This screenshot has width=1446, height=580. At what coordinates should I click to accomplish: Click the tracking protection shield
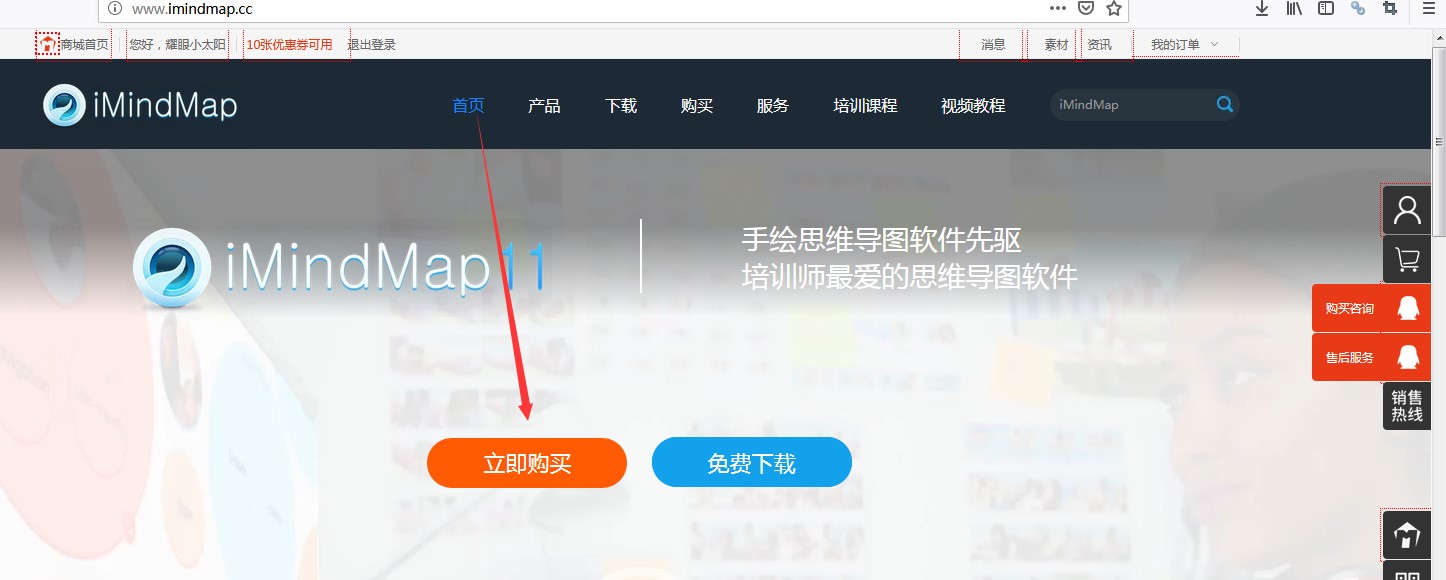click(1086, 9)
